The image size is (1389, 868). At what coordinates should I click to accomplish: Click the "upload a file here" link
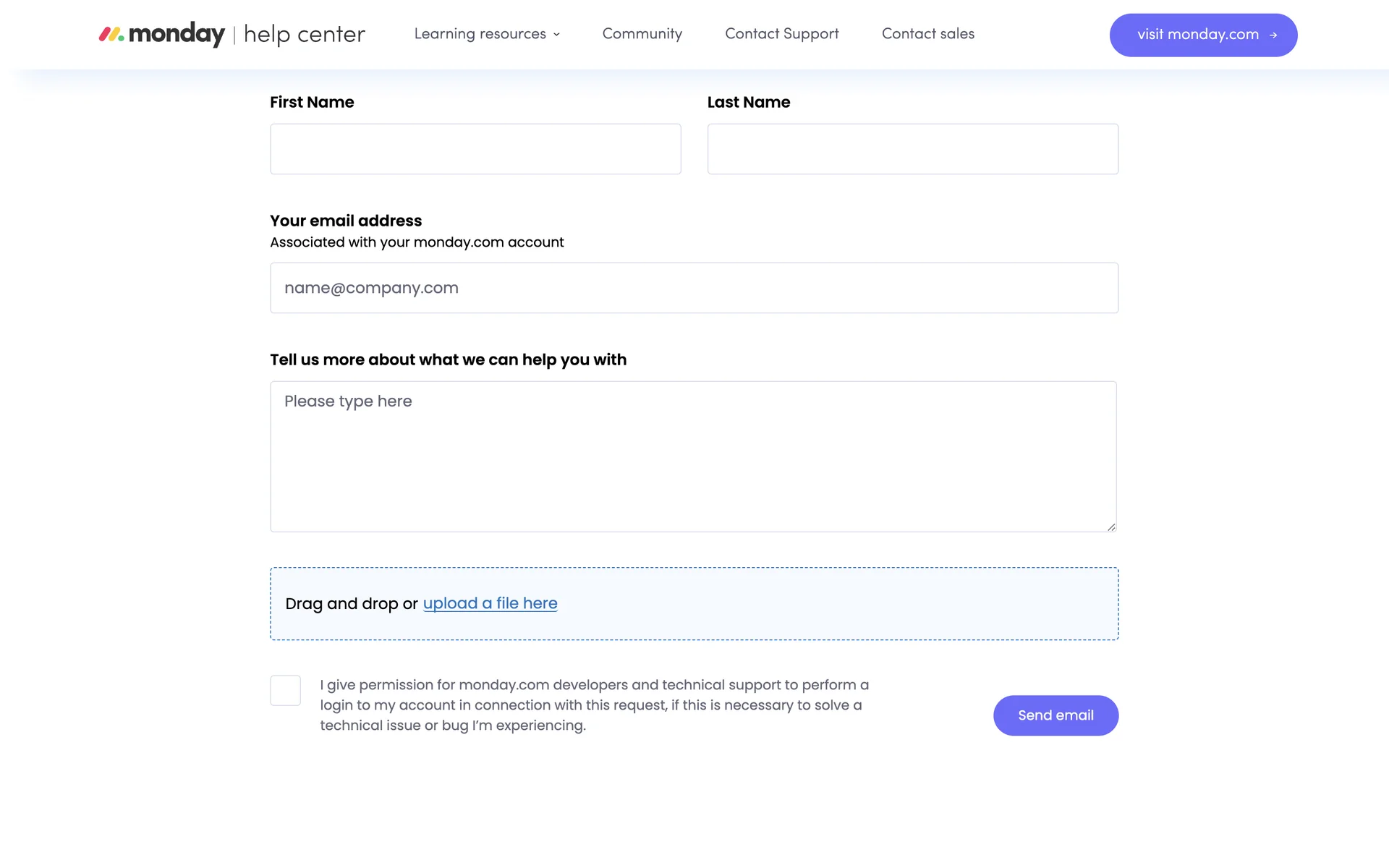click(x=490, y=603)
